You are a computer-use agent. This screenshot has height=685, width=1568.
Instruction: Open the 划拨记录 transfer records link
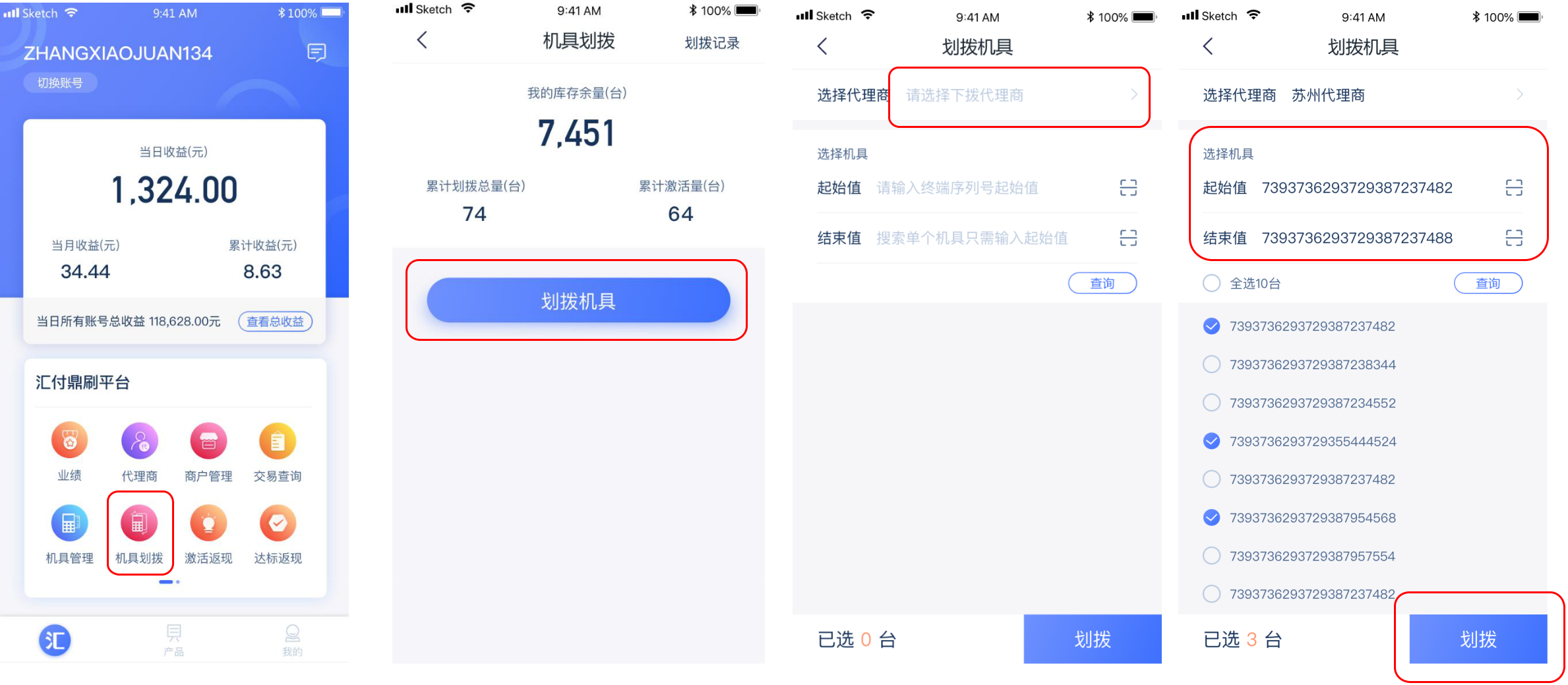(x=712, y=43)
